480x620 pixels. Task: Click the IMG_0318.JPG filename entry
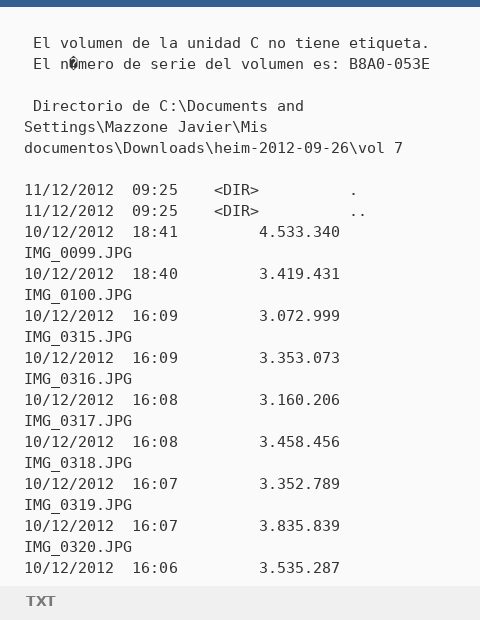pos(78,463)
